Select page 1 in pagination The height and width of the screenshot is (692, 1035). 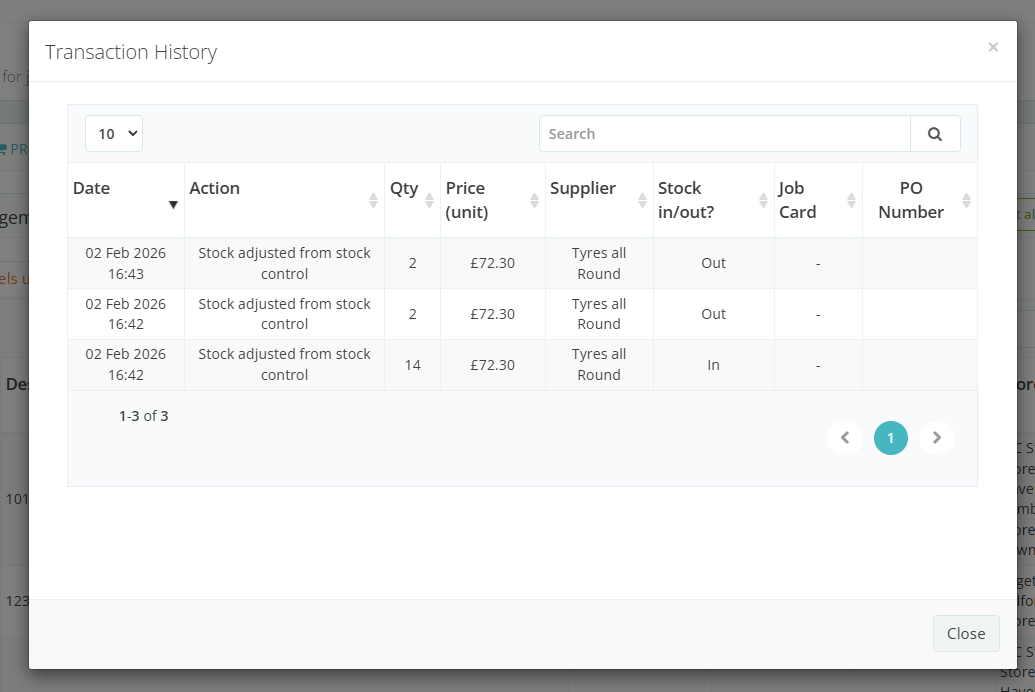891,438
